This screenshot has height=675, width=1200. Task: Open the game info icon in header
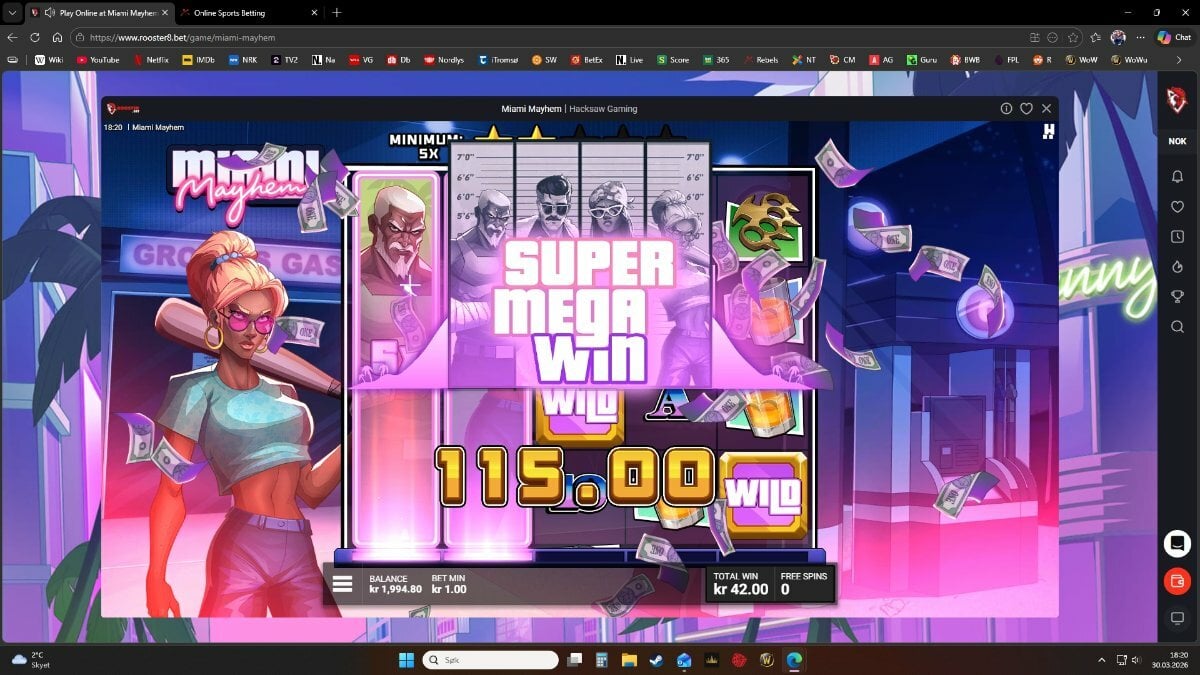pyautogui.click(x=1006, y=108)
